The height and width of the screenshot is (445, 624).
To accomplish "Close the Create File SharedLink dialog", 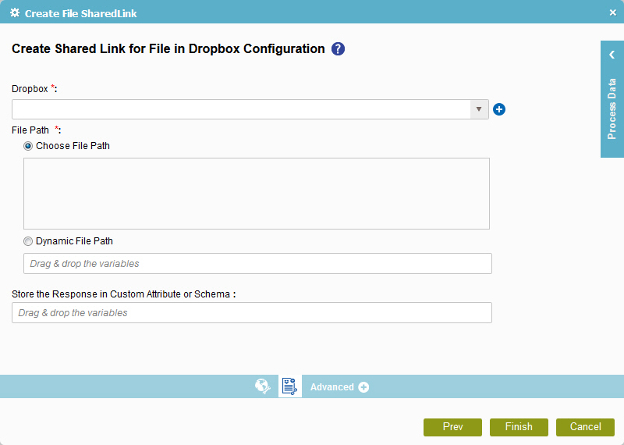I will click(x=613, y=13).
